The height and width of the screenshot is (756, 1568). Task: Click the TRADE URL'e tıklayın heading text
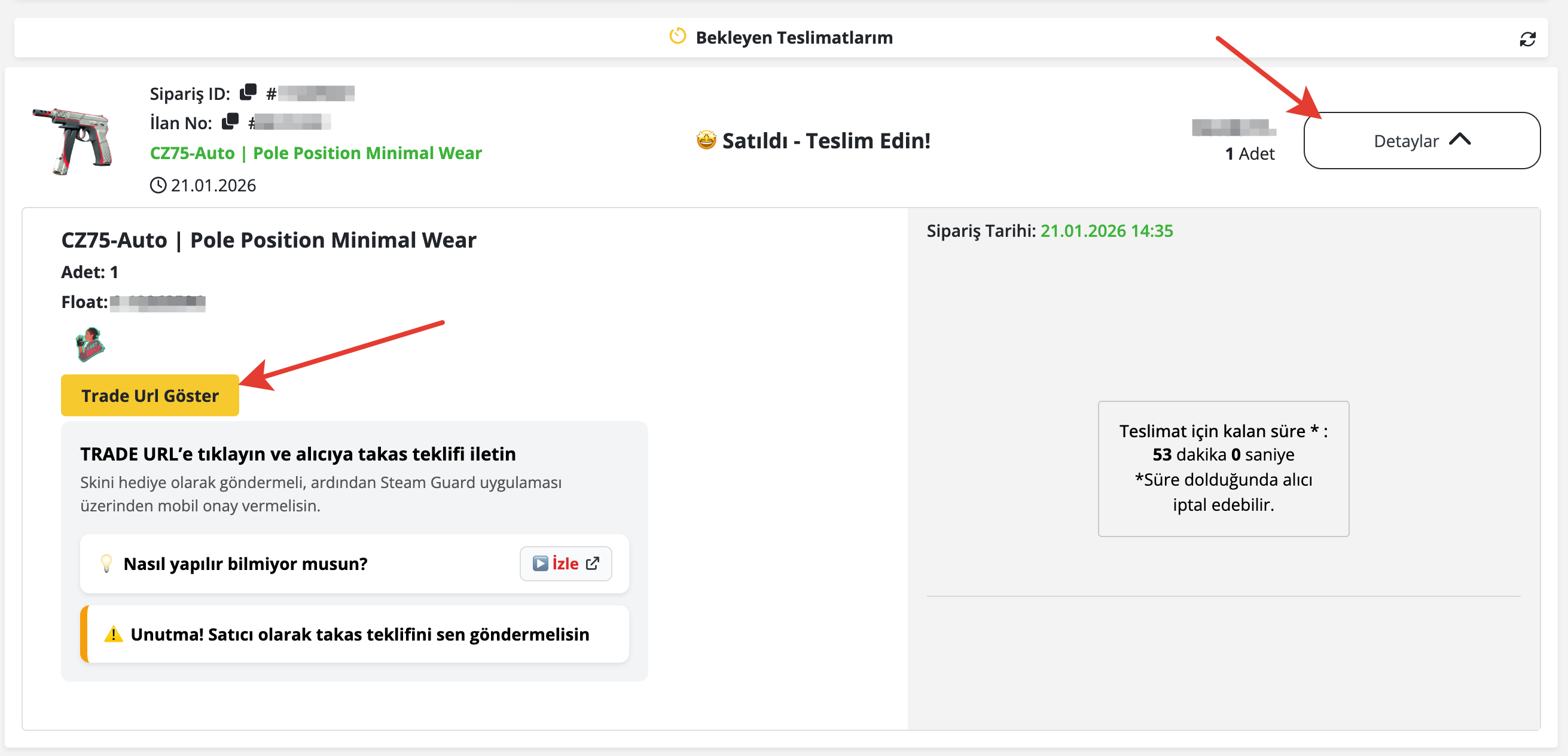tap(298, 454)
